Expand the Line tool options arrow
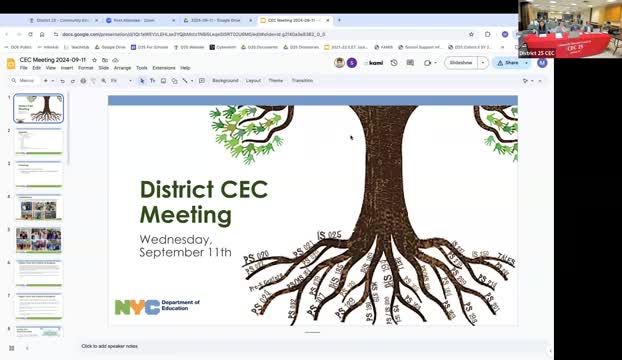Viewport: 622px width, 360px height. tap(192, 81)
